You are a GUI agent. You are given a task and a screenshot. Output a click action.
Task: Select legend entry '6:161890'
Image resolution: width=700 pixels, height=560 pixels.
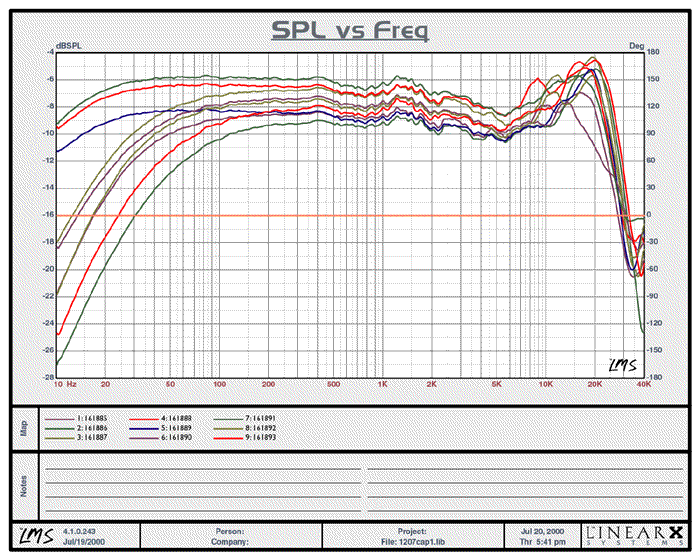177,438
